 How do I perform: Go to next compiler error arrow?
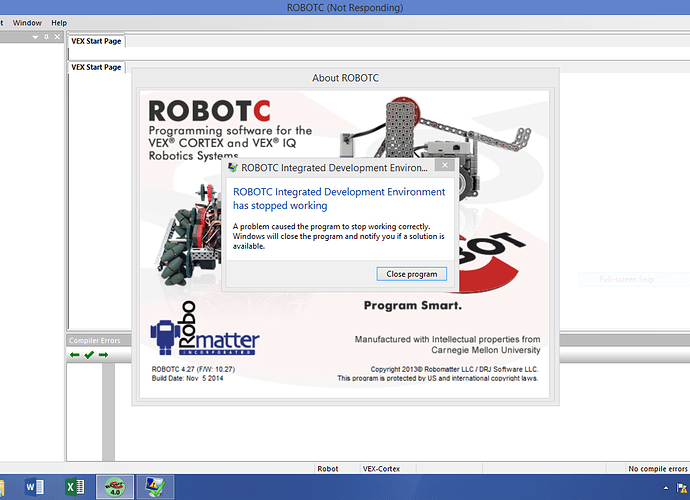[103, 355]
